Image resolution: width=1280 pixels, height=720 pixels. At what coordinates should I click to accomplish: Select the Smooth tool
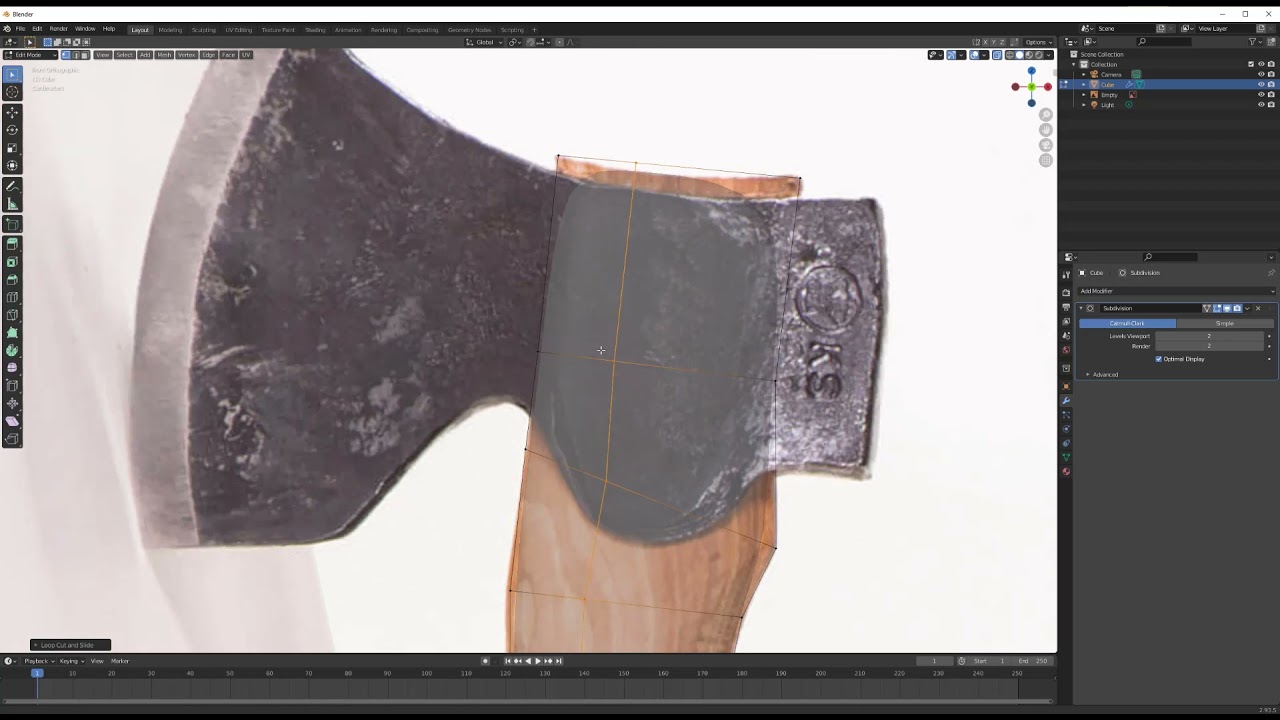(x=12, y=368)
